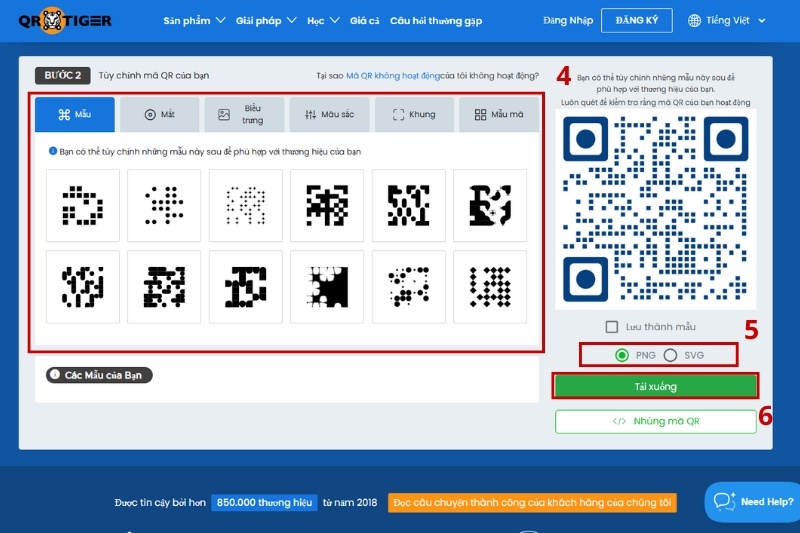
Task: Choose the fourth pattern in first row
Action: (x=327, y=206)
